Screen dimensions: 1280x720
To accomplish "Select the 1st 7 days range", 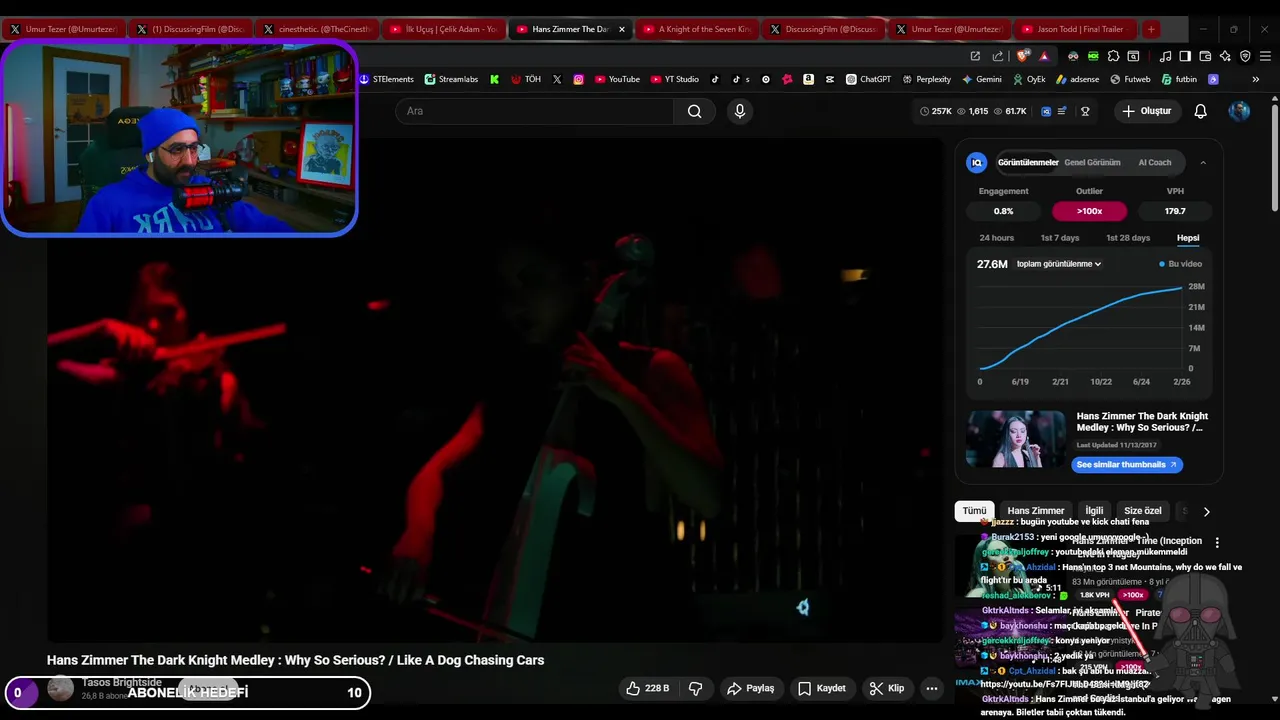I will [x=1060, y=238].
